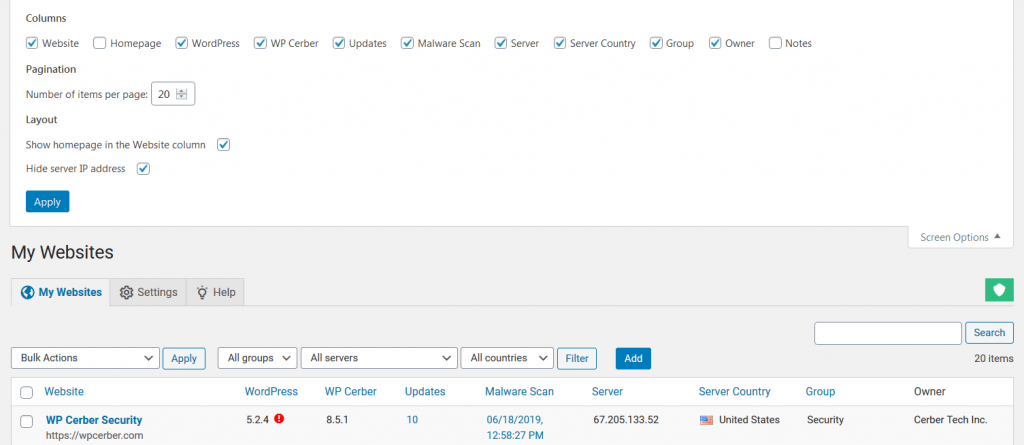The width and height of the screenshot is (1024, 445).
Task: Click the red alert icon beside 5.2.4
Action: 280,419
